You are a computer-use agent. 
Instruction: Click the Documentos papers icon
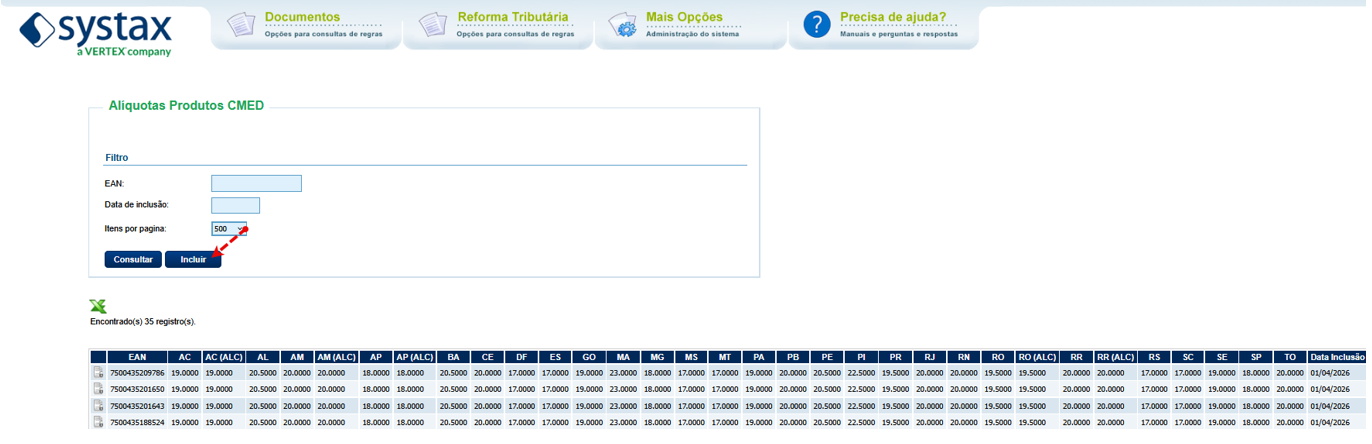pyautogui.click(x=242, y=25)
